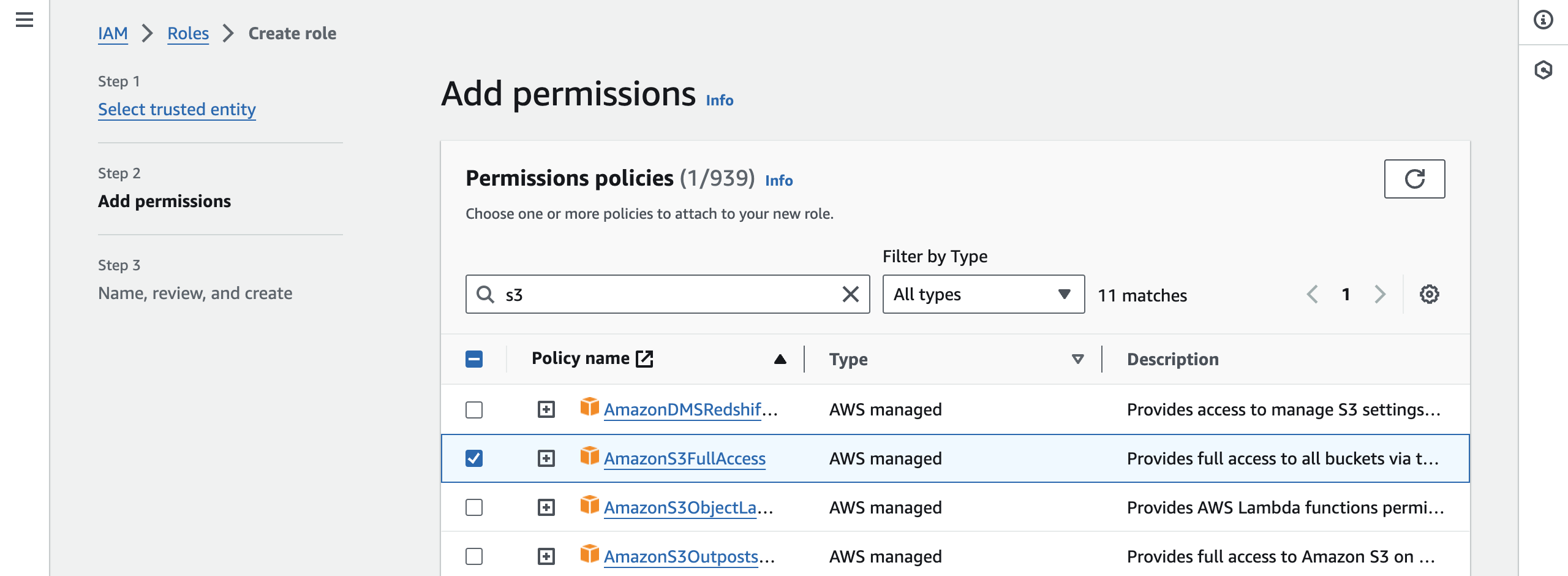Clear the s3 search text

click(850, 295)
